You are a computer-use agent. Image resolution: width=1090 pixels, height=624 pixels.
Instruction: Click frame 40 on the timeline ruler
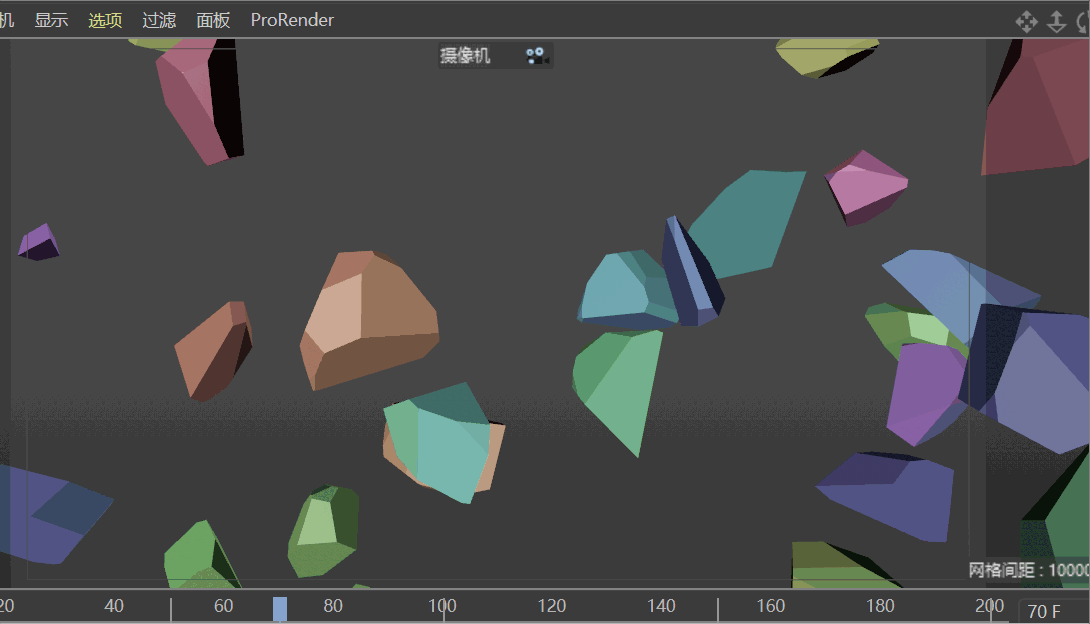[x=114, y=606]
